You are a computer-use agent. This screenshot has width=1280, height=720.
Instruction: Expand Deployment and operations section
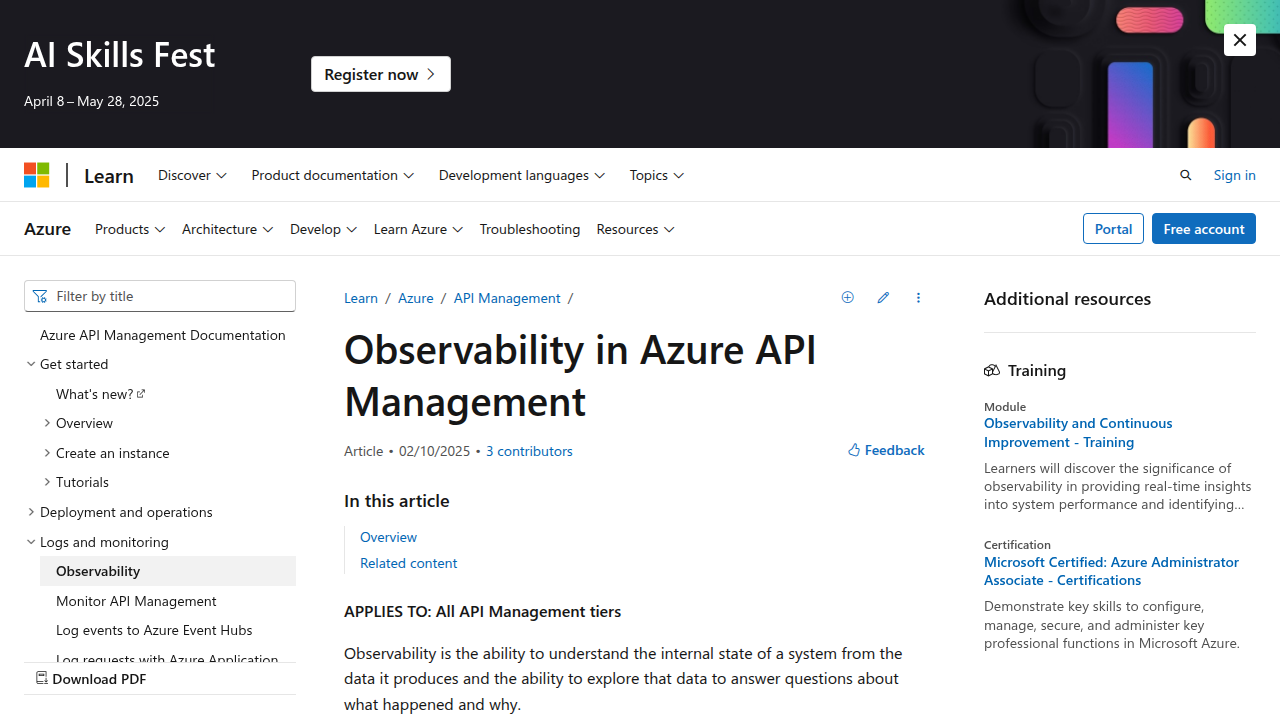click(31, 512)
